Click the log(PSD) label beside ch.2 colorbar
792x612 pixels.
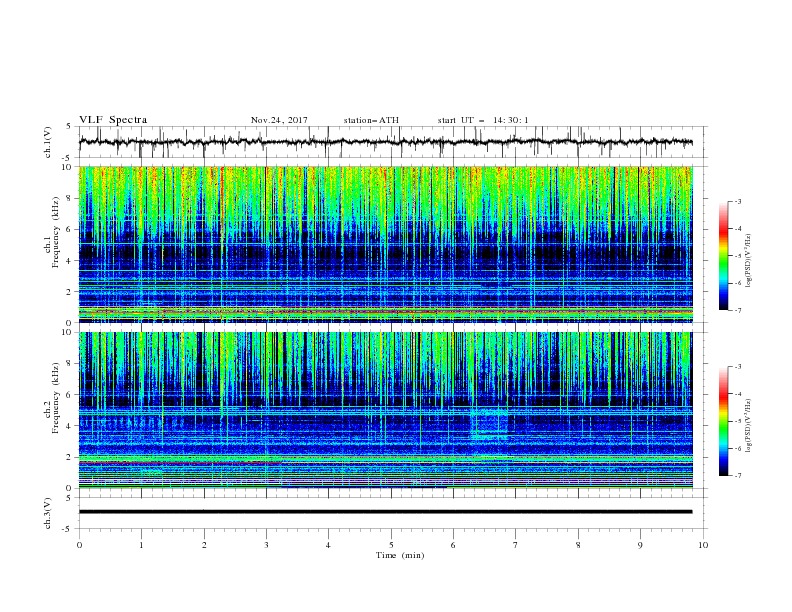pyautogui.click(x=748, y=426)
